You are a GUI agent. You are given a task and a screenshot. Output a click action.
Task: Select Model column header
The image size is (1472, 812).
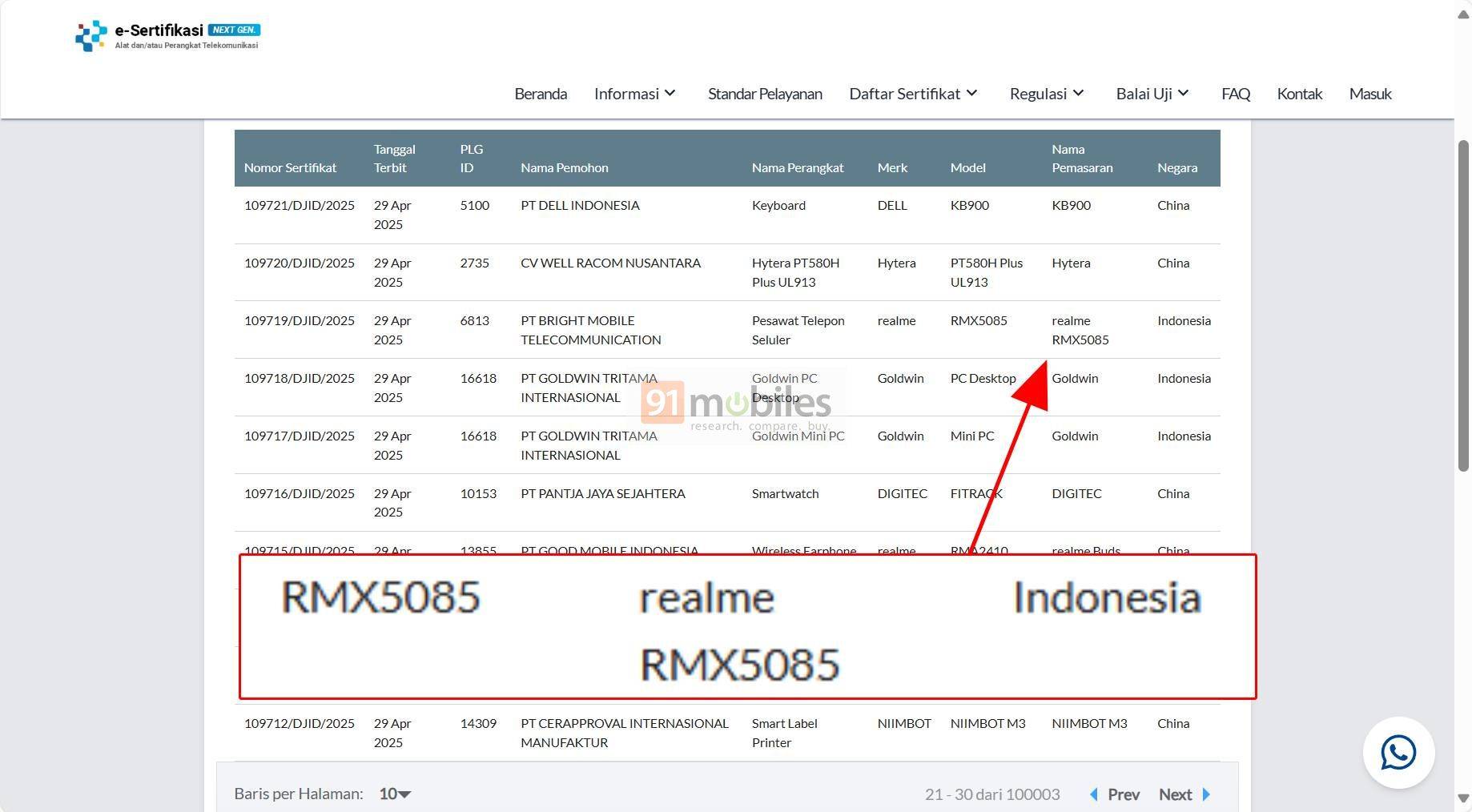967,167
